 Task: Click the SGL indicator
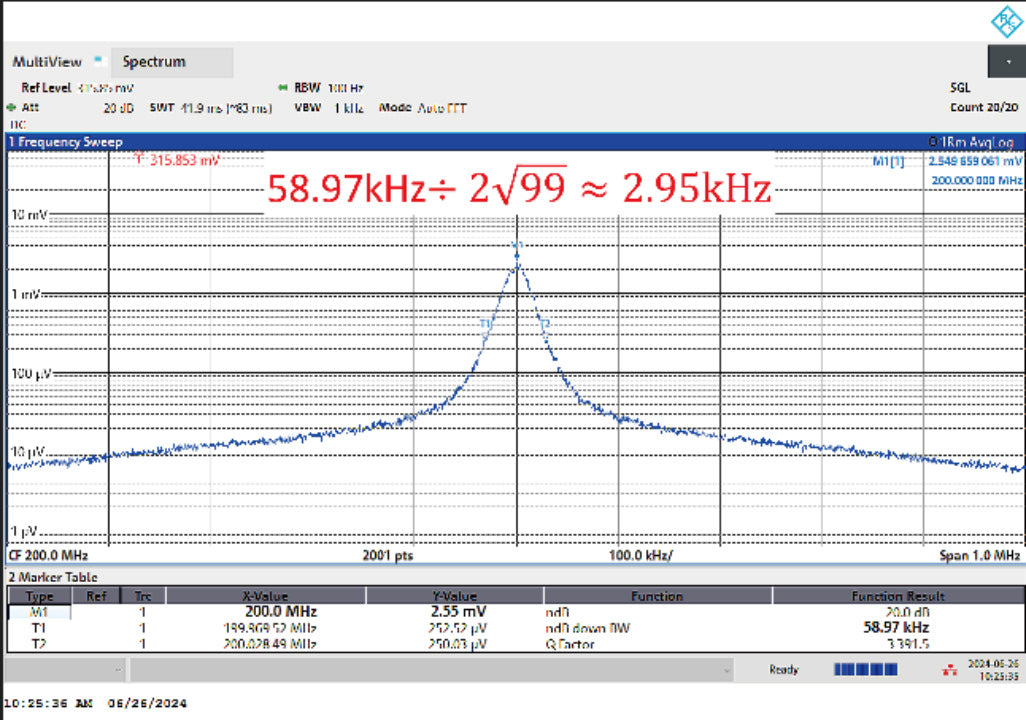pos(960,88)
